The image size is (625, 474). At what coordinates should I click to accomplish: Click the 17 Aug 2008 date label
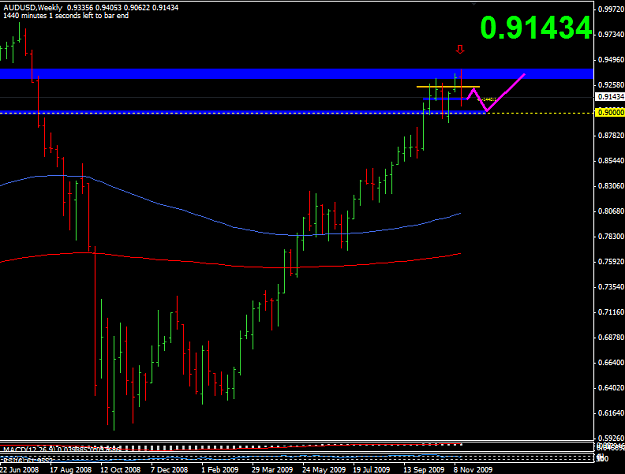click(70, 470)
